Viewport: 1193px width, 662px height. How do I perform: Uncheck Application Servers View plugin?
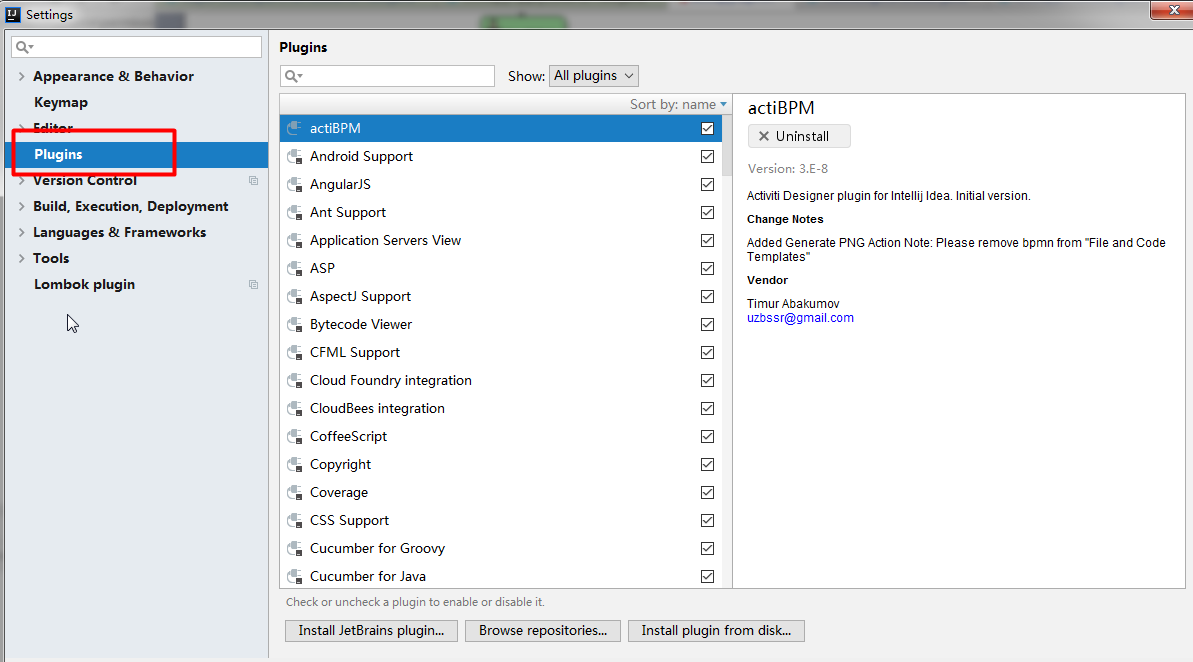(x=708, y=240)
